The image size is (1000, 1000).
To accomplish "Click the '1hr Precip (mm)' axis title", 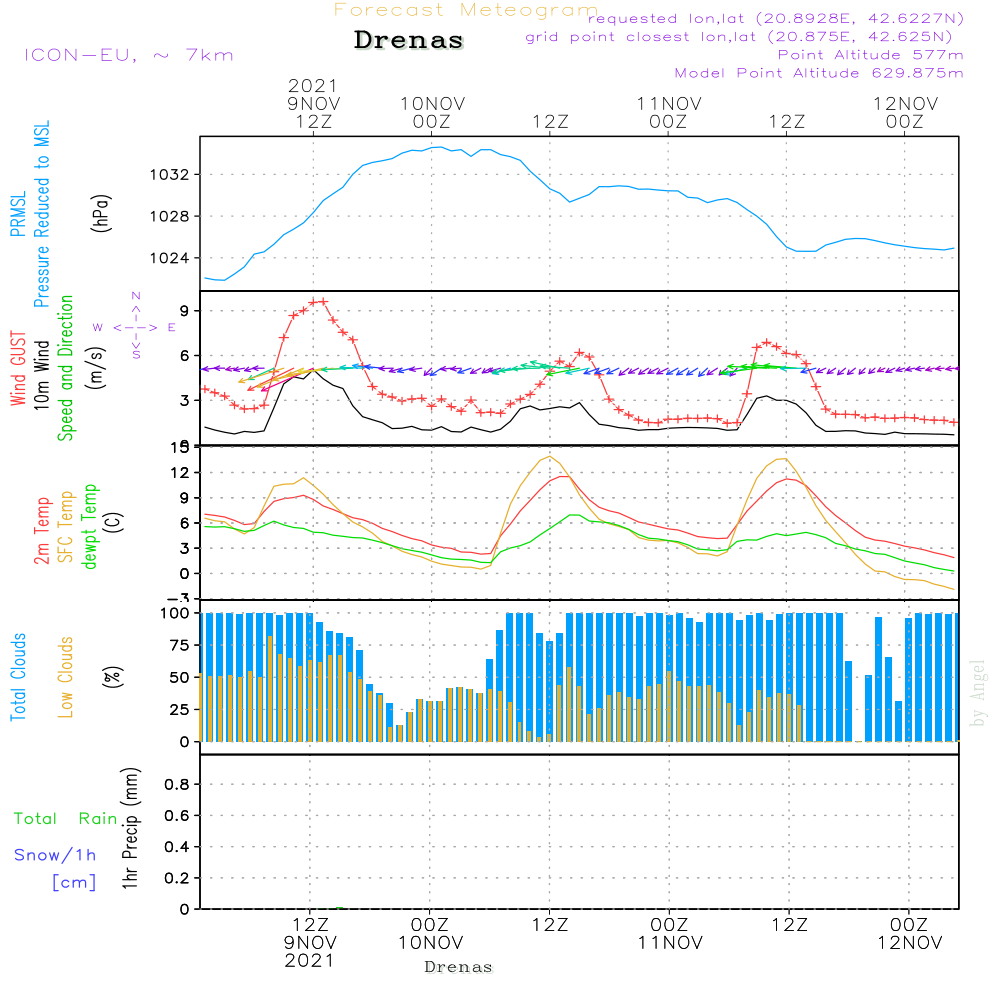I will coord(130,828).
